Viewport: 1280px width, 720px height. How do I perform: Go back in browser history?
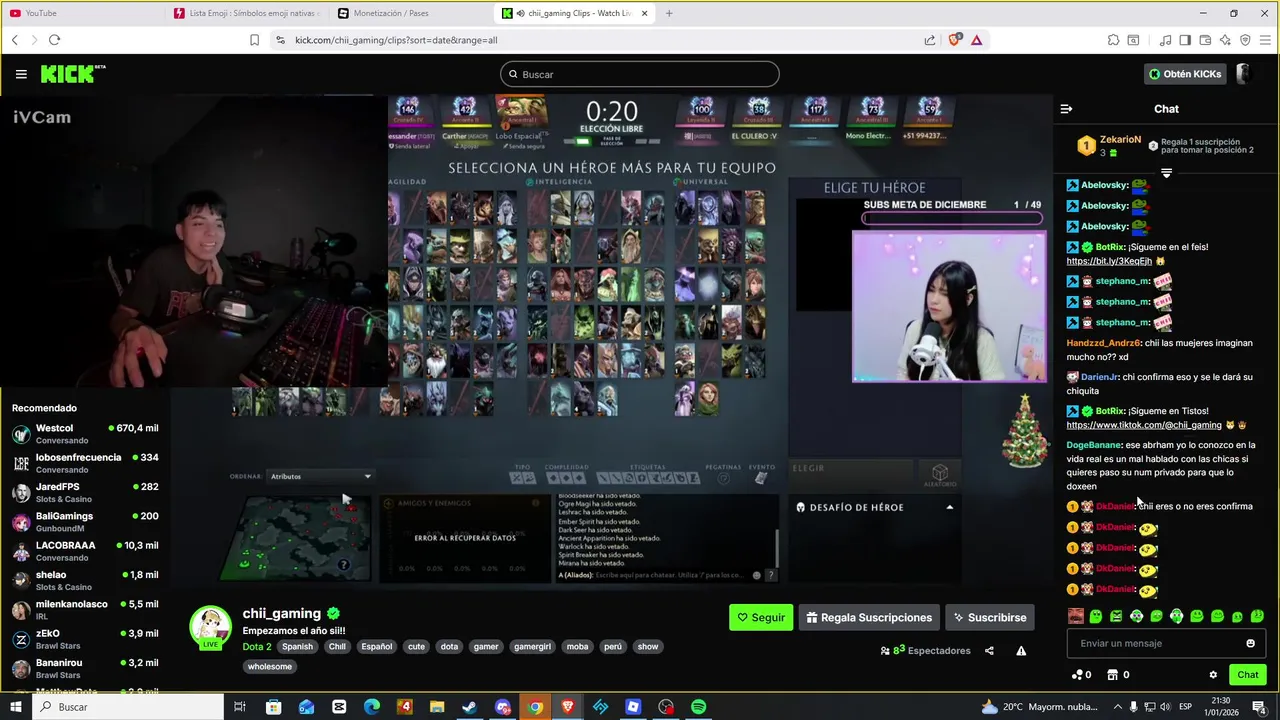[x=15, y=40]
